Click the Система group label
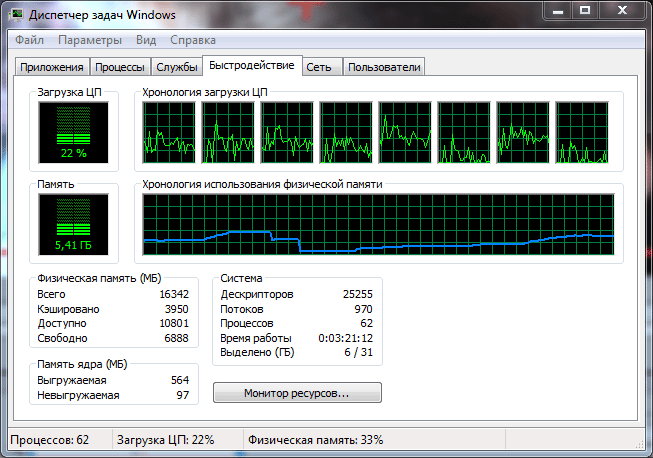This screenshot has width=653, height=458. click(x=241, y=278)
